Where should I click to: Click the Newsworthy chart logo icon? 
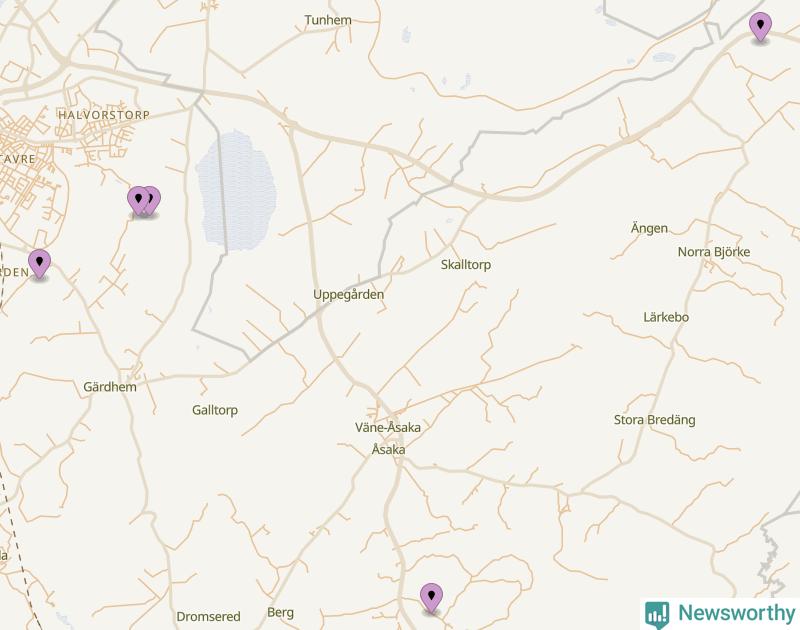pos(657,614)
